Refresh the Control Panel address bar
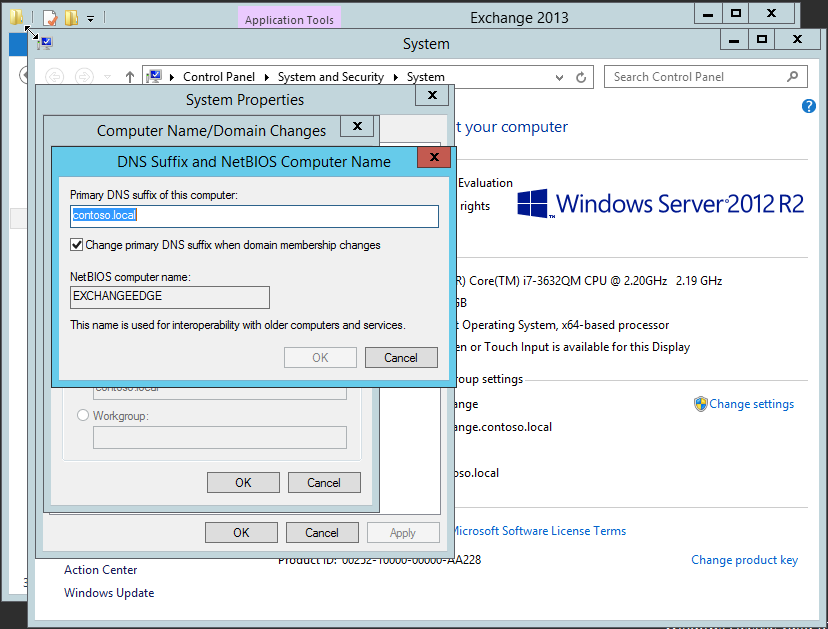 [581, 78]
